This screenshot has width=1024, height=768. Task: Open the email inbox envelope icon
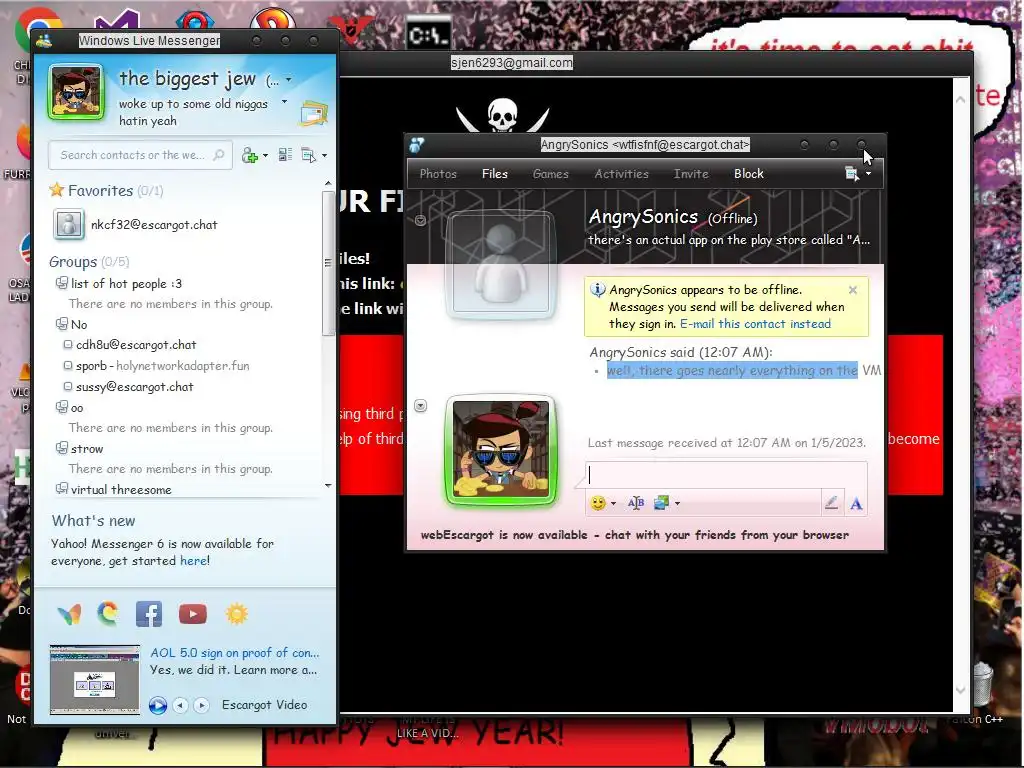(313, 114)
